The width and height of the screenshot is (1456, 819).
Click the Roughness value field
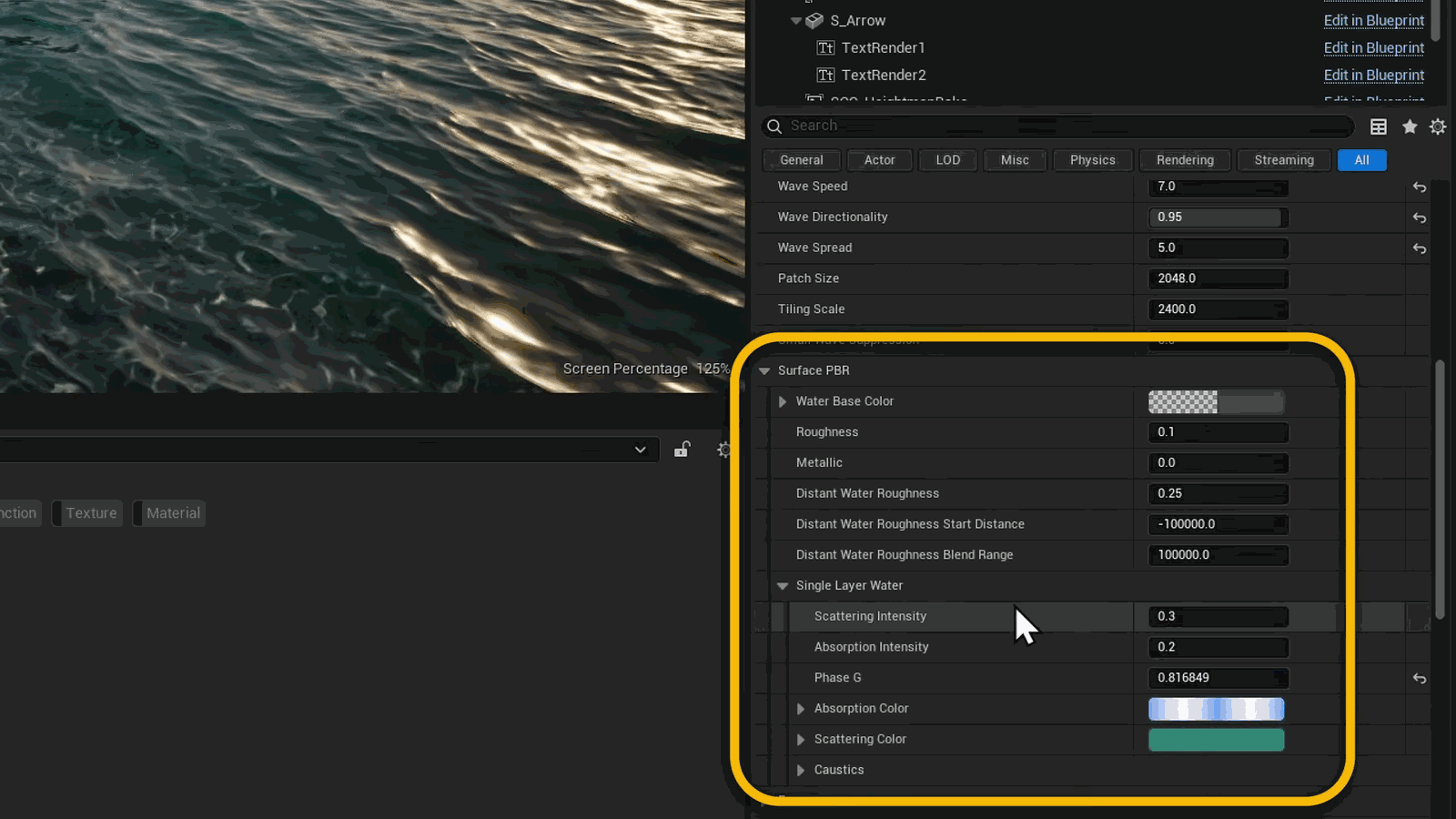1218,432
